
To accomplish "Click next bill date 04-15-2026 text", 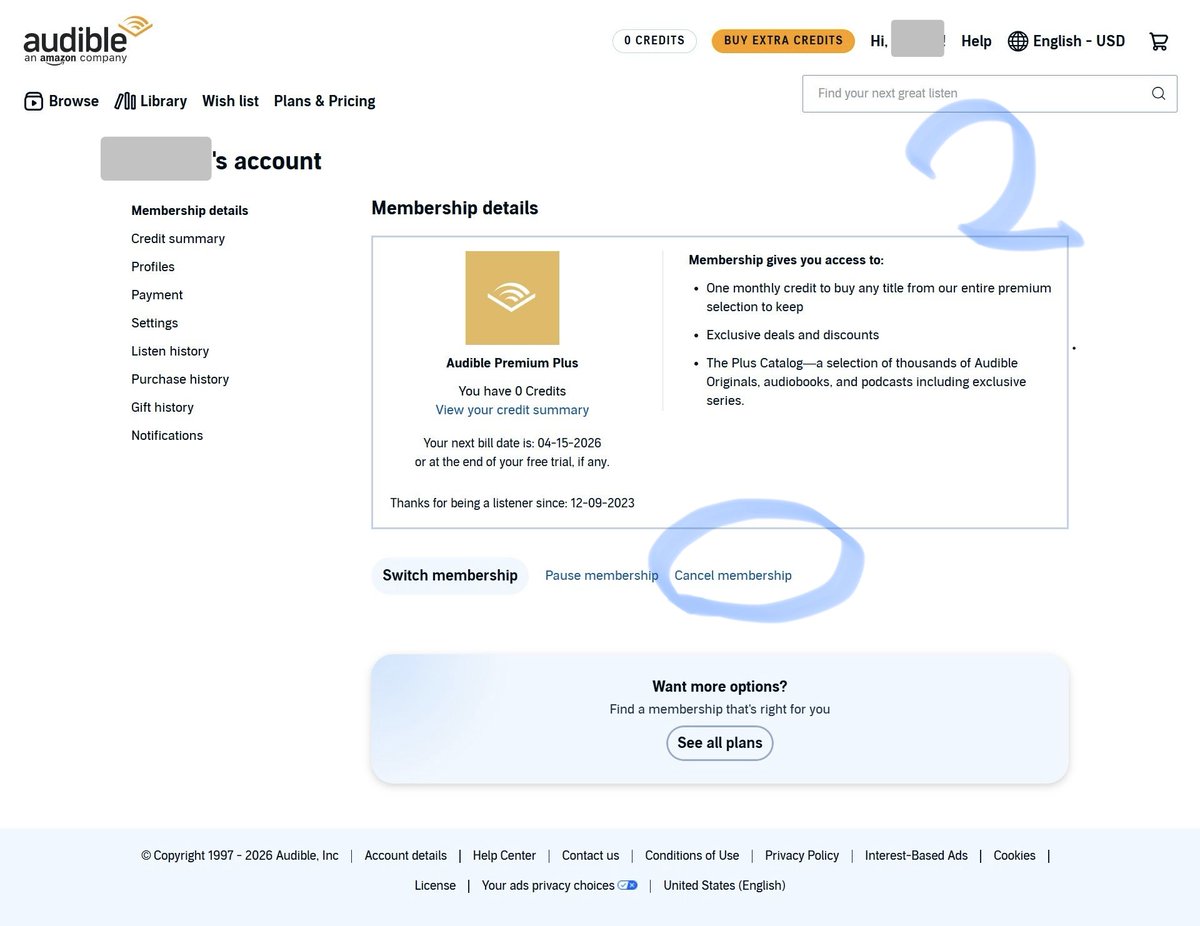I will point(512,443).
